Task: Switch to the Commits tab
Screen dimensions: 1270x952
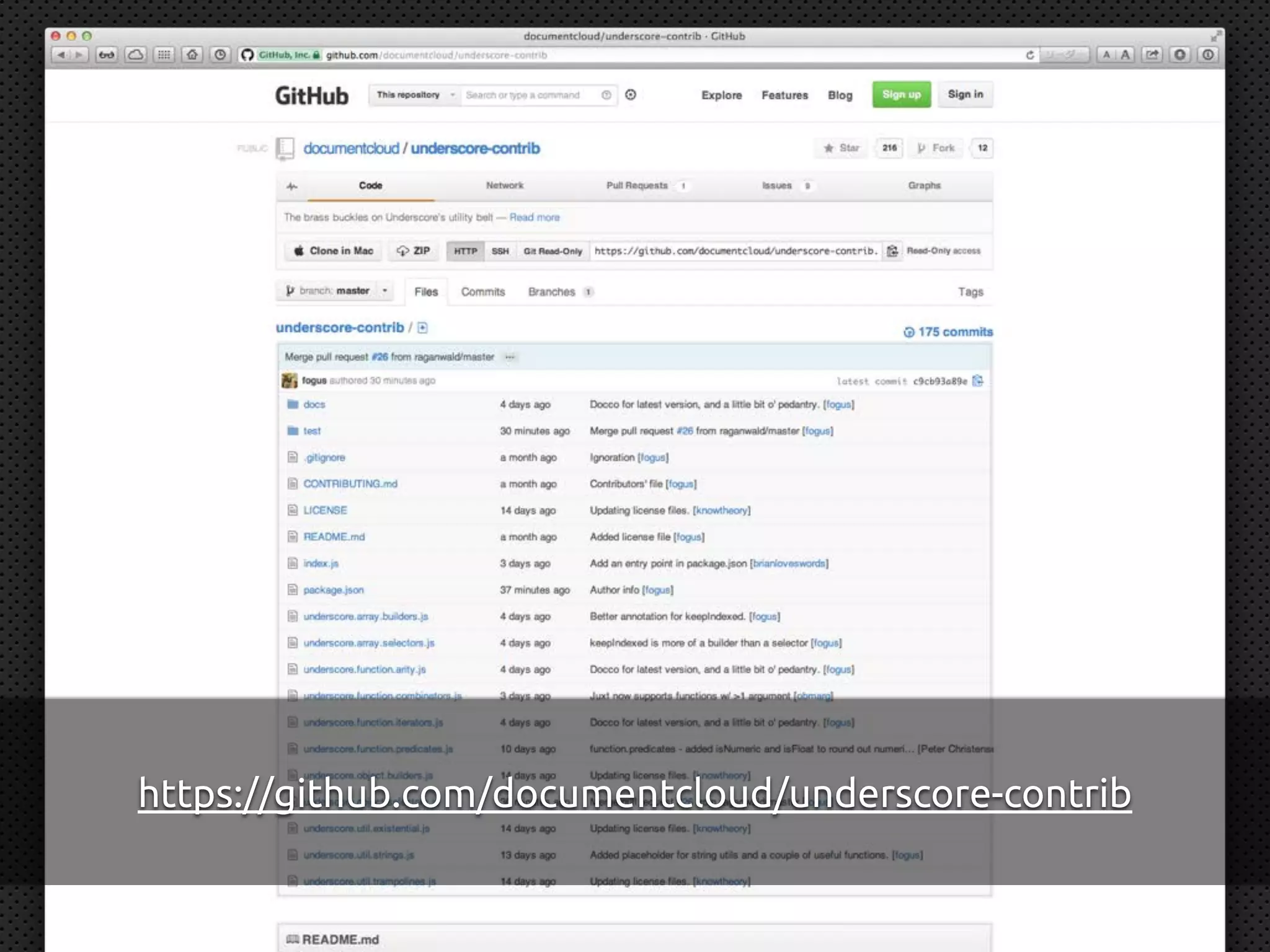Action: tap(482, 292)
